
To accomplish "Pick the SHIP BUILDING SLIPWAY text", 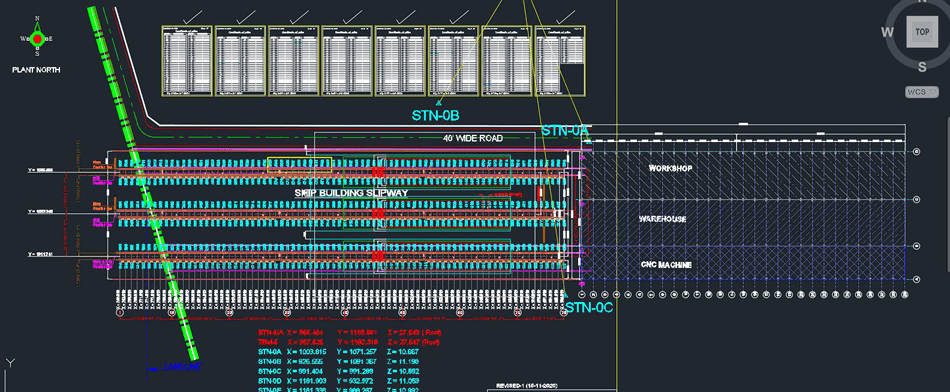I will [x=351, y=193].
